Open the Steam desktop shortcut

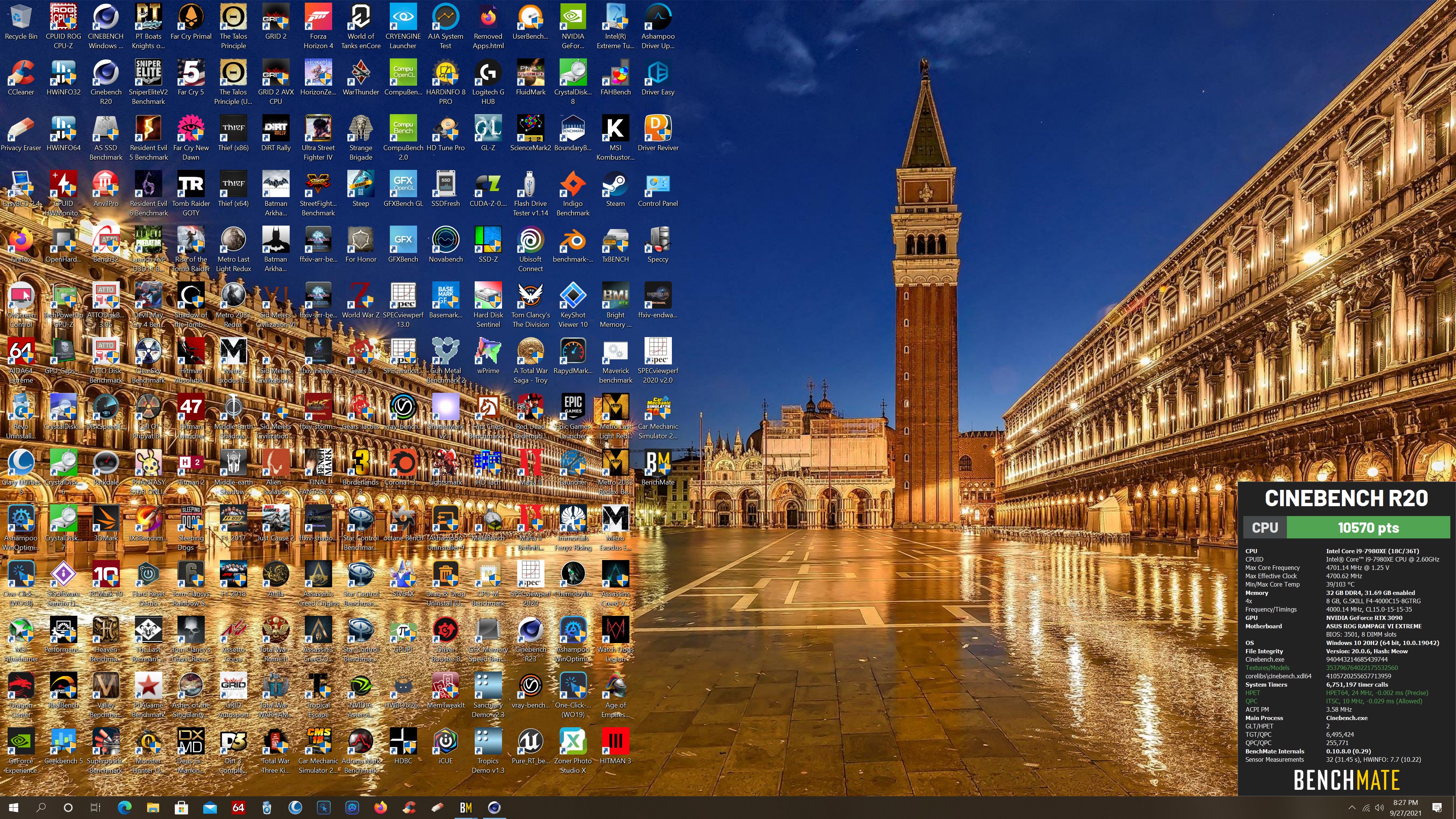coord(615,189)
